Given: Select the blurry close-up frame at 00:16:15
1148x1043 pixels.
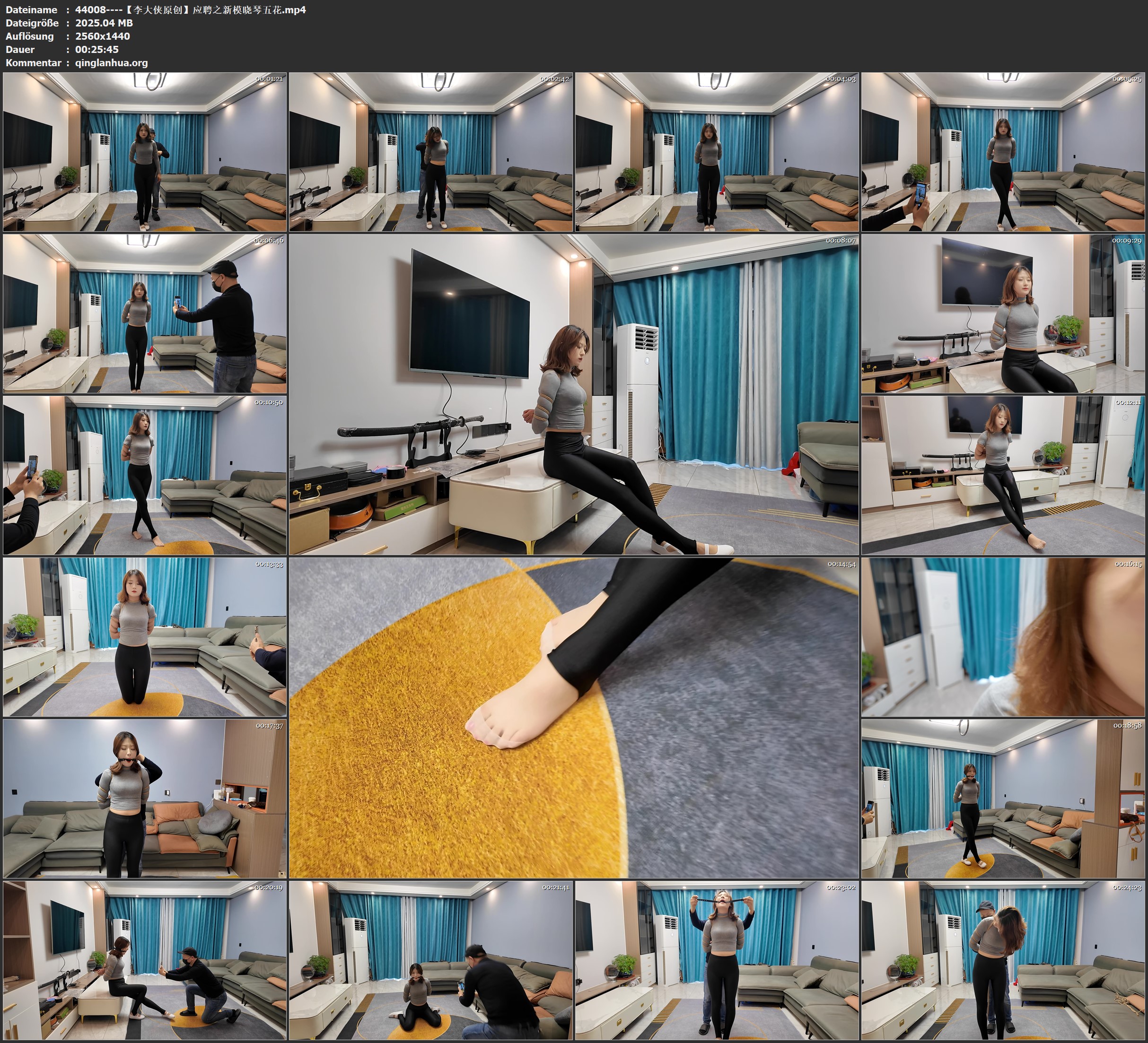Looking at the screenshot, I should point(1003,637).
